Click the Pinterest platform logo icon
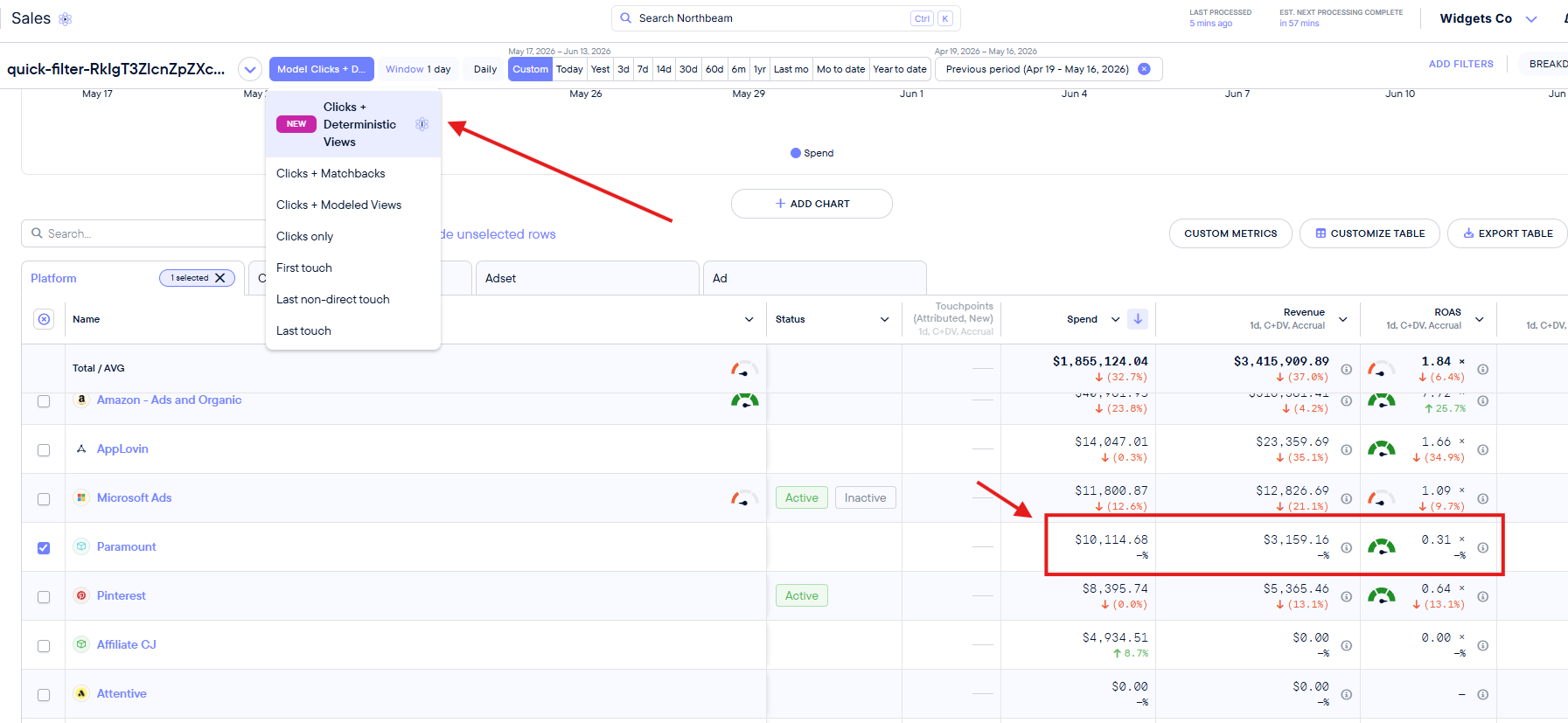 pos(81,595)
